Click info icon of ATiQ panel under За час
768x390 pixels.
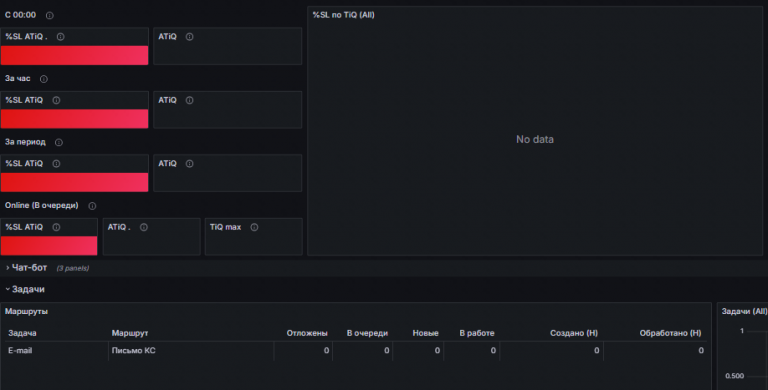pyautogui.click(x=190, y=100)
